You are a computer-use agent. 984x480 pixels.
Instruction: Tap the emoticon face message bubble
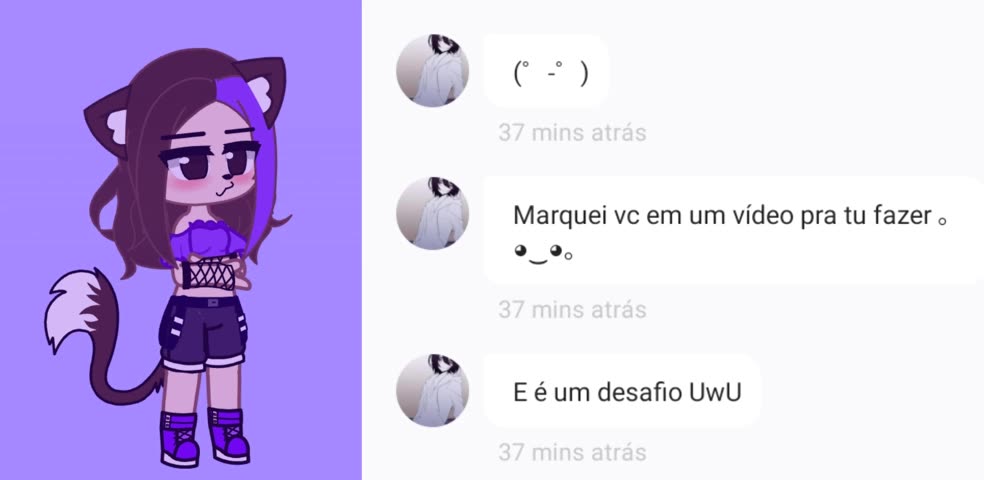coord(547,72)
